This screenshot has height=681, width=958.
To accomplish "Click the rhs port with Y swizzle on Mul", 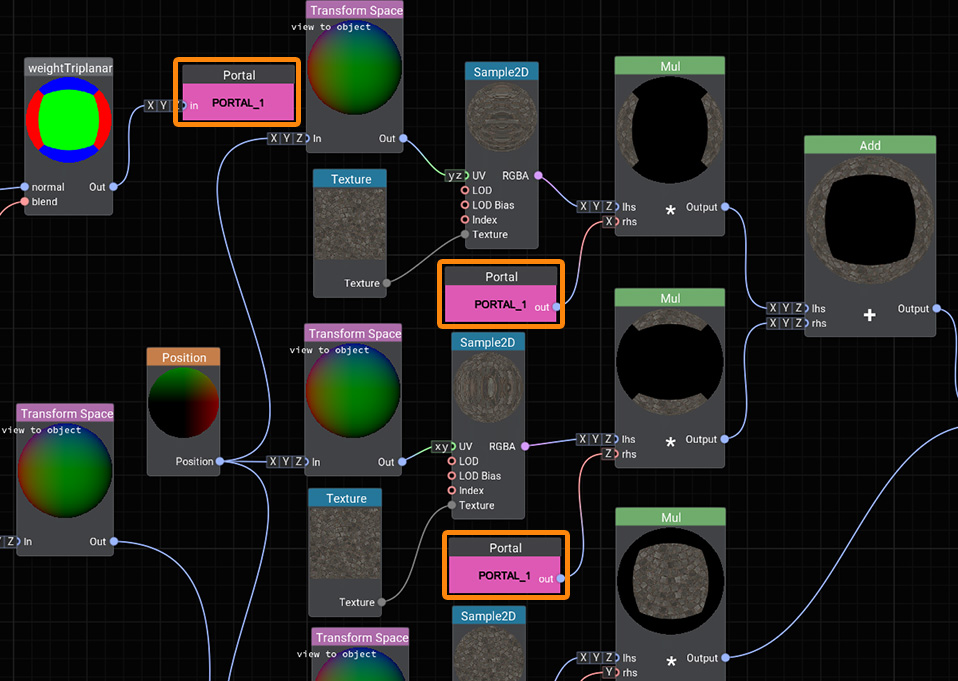I will (616, 672).
